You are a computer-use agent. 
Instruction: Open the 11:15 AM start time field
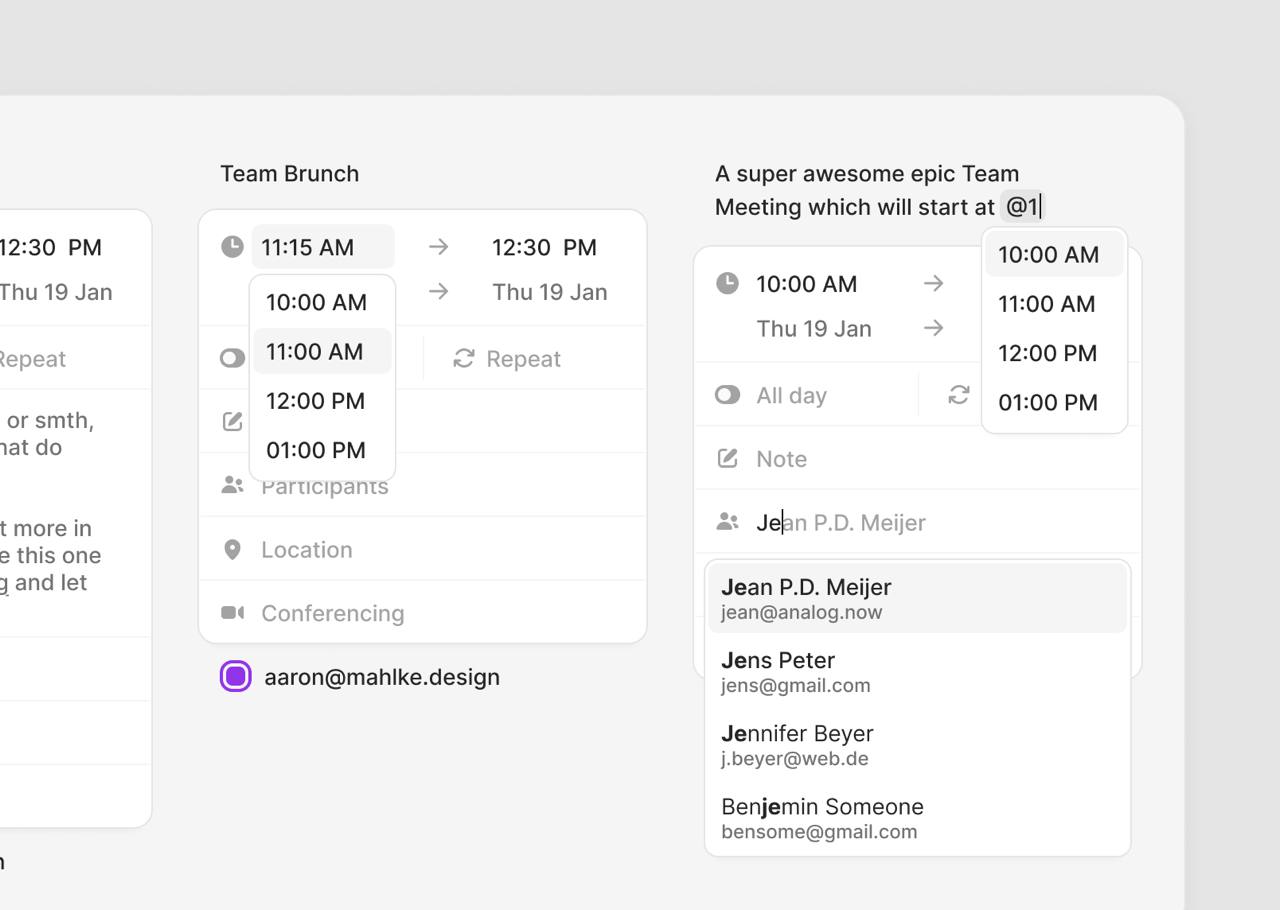click(x=323, y=247)
